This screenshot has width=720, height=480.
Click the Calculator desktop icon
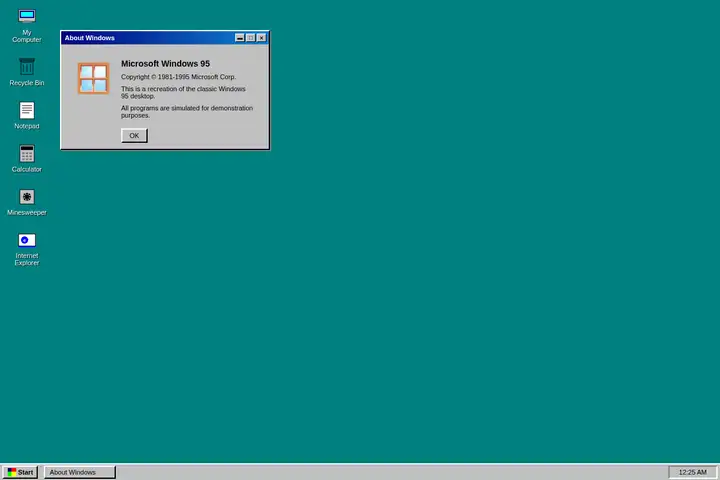pos(27,158)
